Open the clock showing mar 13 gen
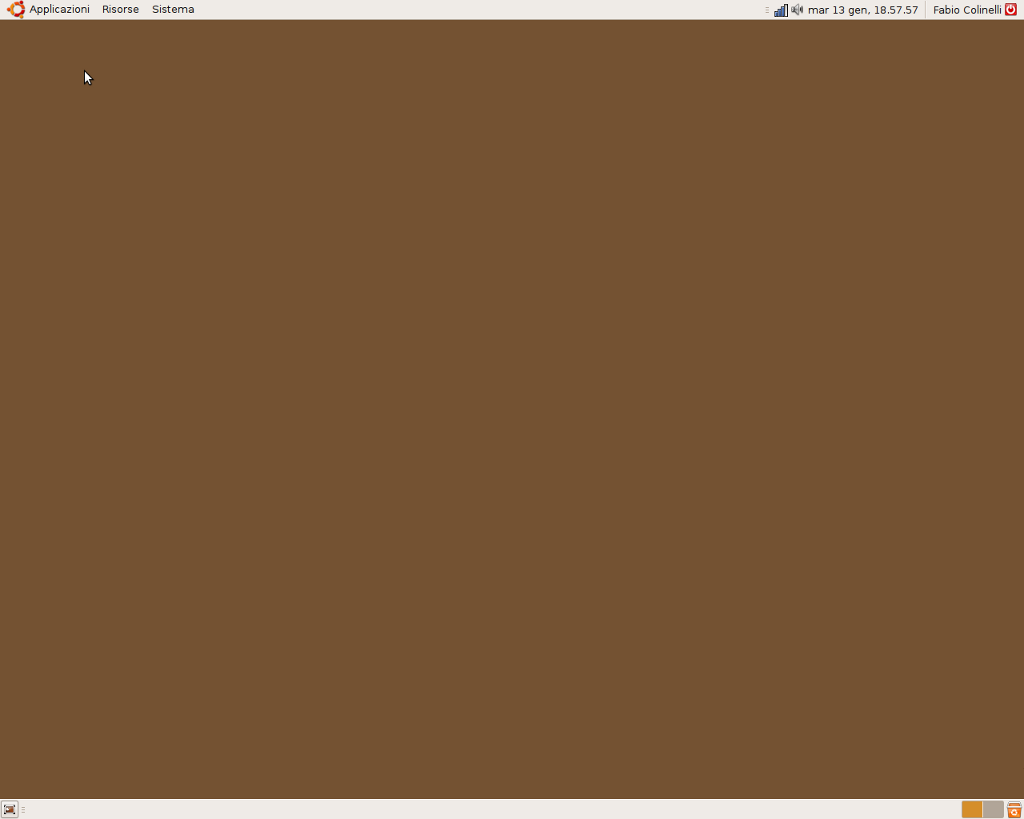 [x=863, y=10]
